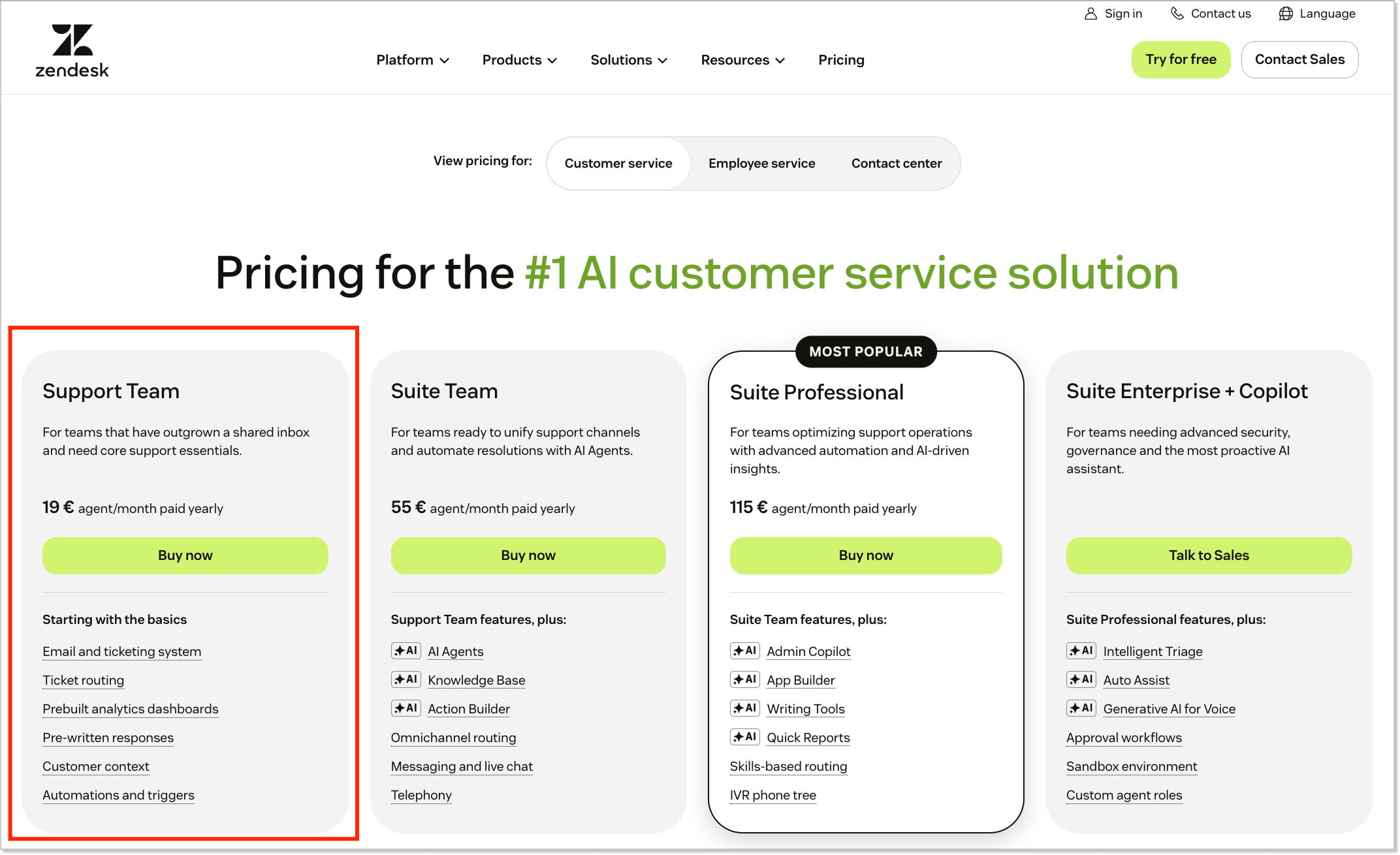Open the Customer context link
The height and width of the screenshot is (855, 1400).
click(x=96, y=766)
